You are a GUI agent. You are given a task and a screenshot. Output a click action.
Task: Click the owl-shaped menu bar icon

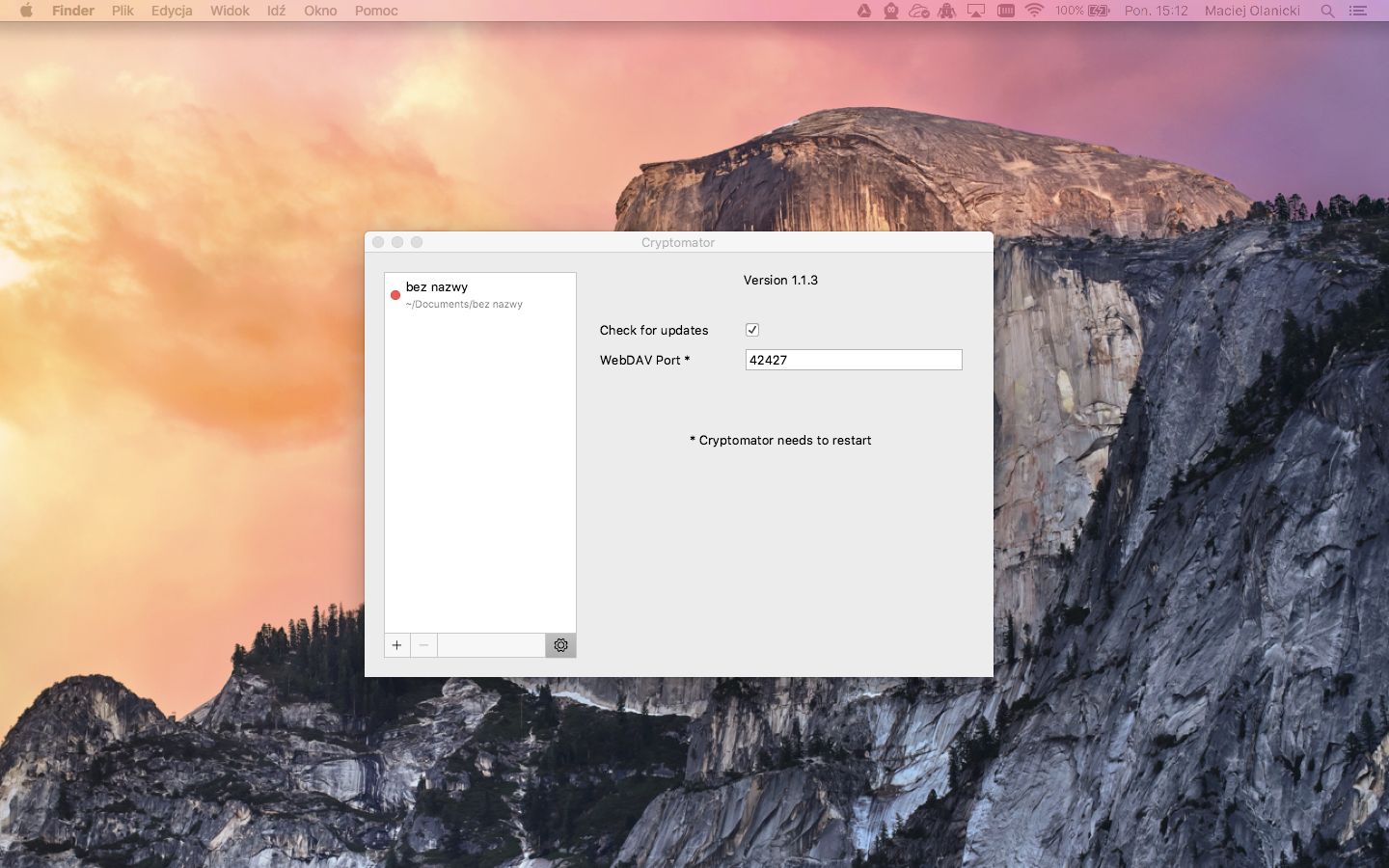pyautogui.click(x=891, y=11)
